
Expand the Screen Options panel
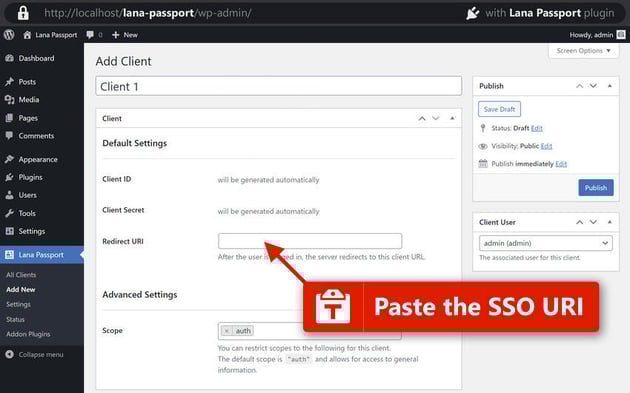(583, 51)
